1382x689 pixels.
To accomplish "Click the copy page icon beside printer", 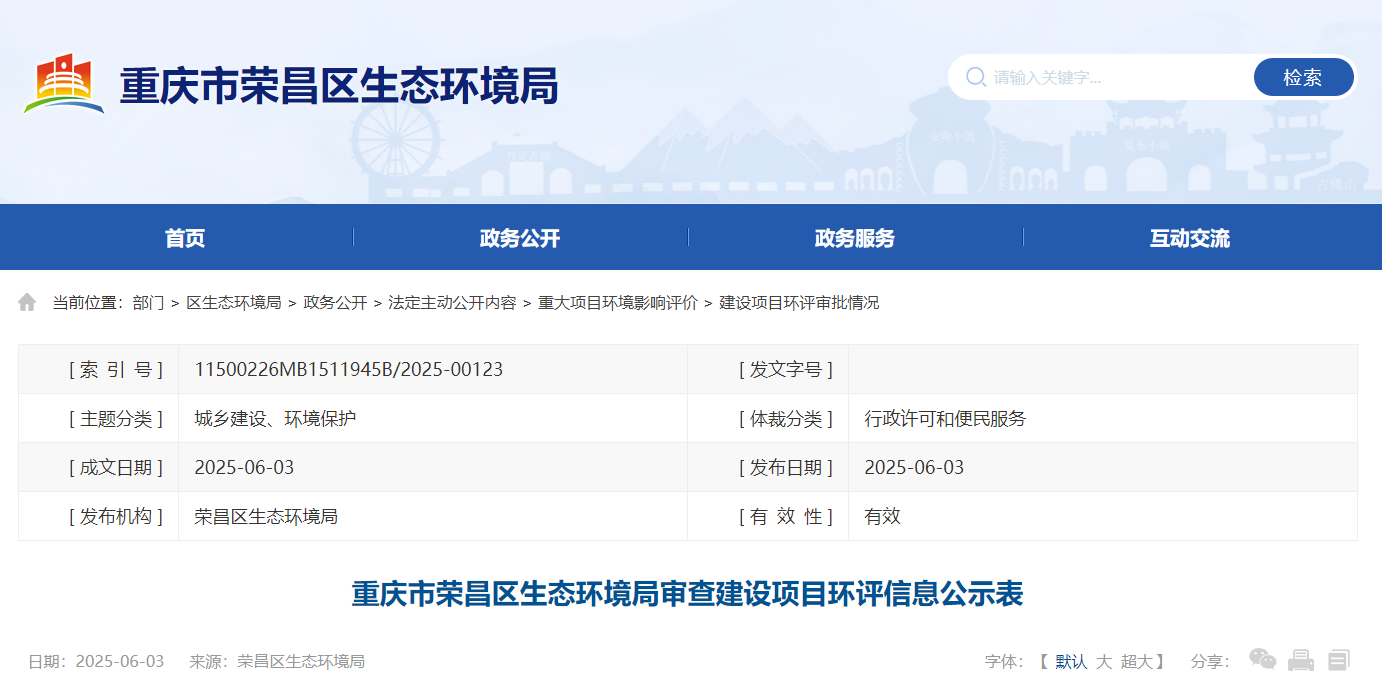I will pyautogui.click(x=1339, y=660).
